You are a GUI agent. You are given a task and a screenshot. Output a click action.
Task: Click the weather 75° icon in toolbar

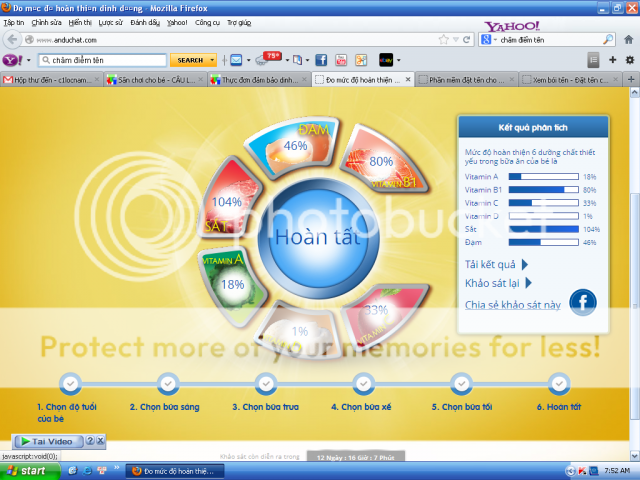(x=269, y=59)
